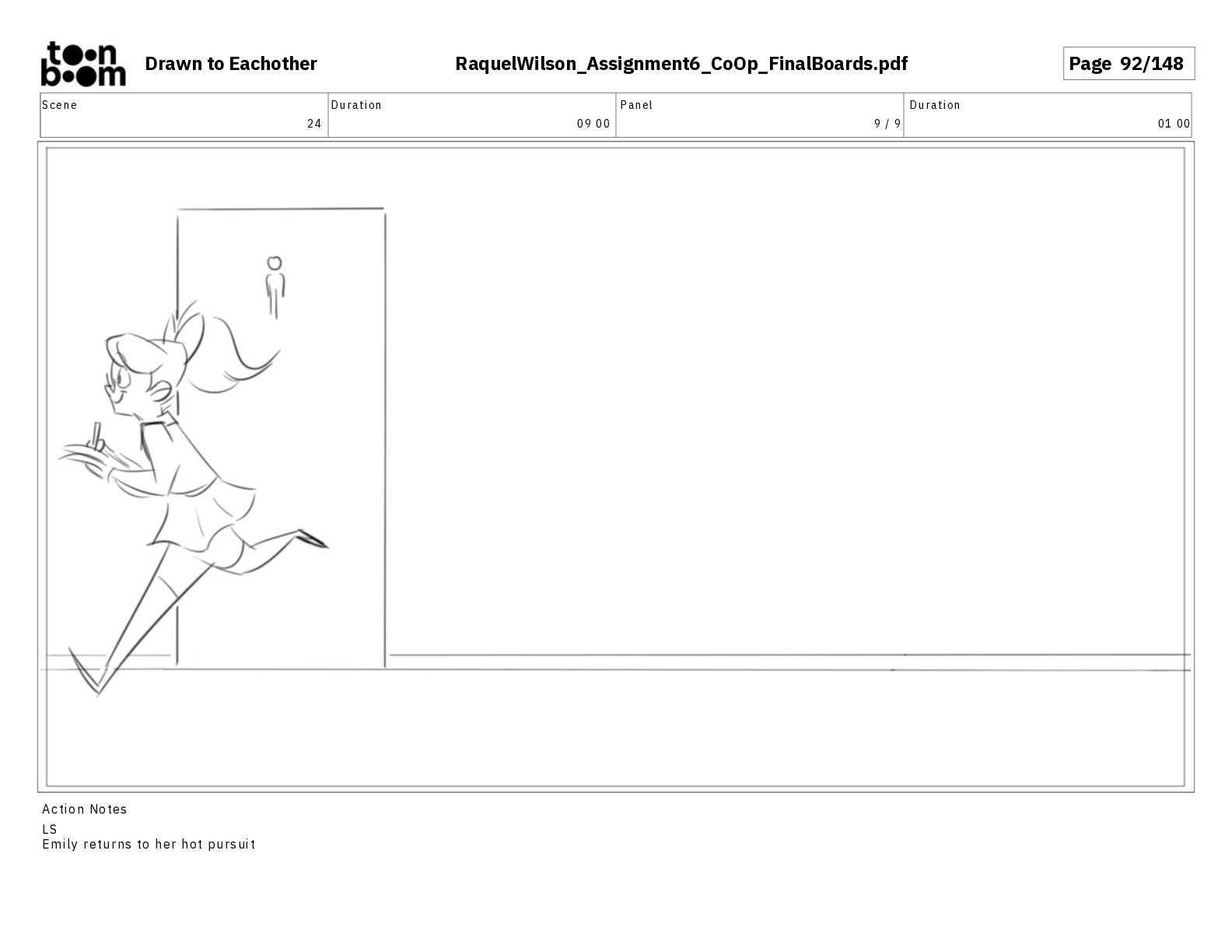
Task: Click the 'Page 92/148' page indicator
Action: pos(1129,64)
